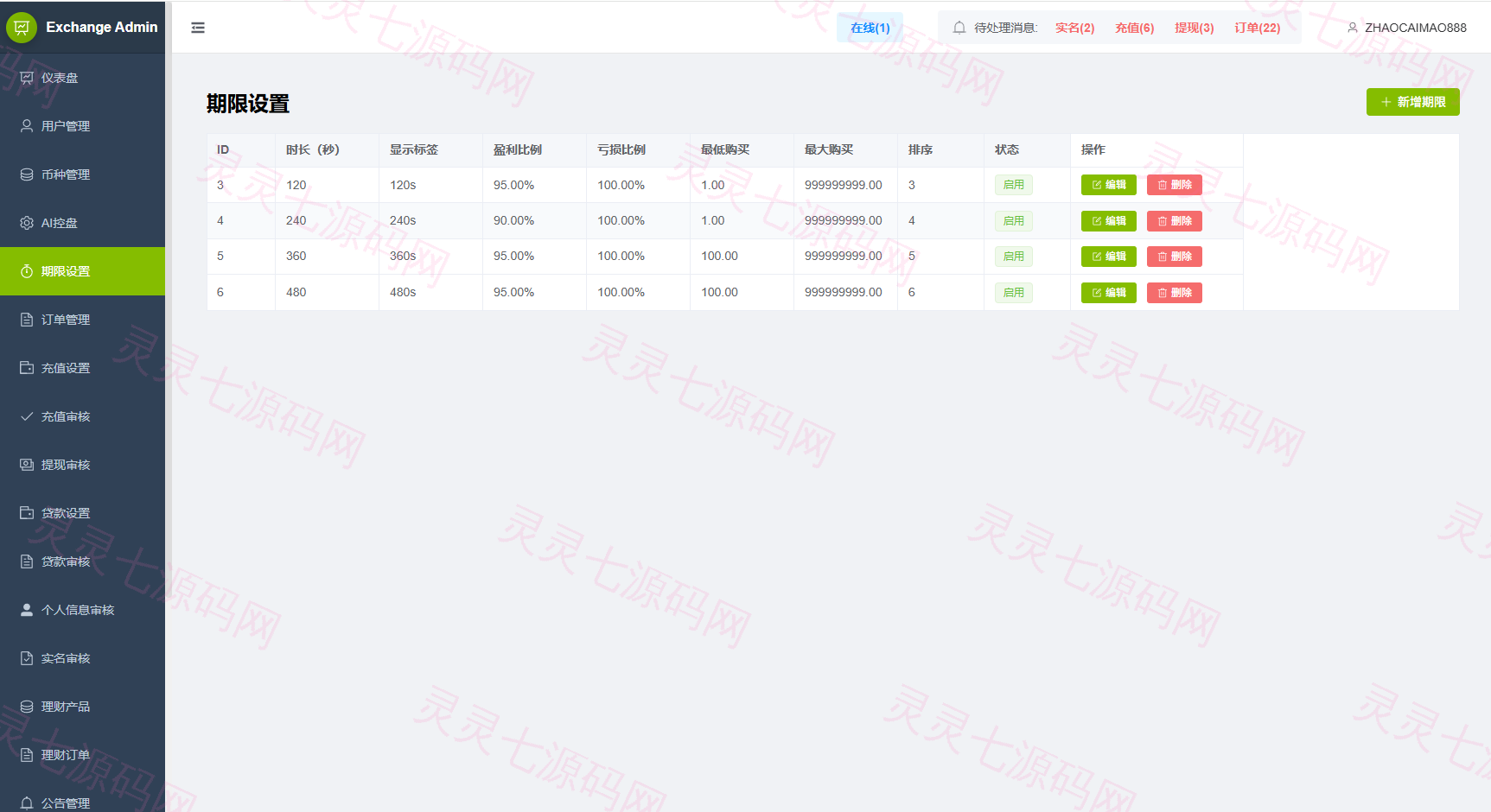Viewport: 1491px width, 812px height.
Task: Open 订单(22) pending link
Action: pyautogui.click(x=1257, y=28)
